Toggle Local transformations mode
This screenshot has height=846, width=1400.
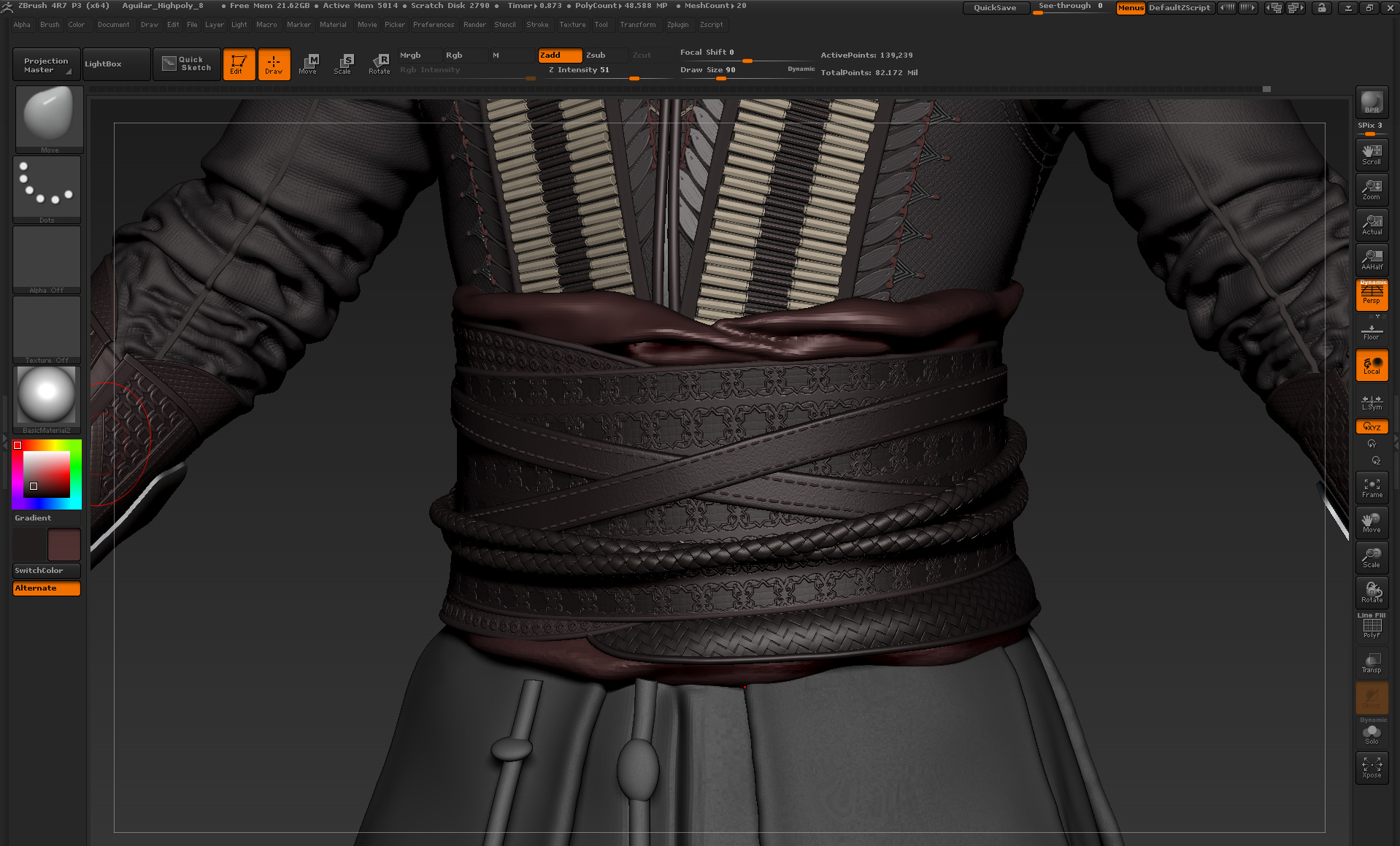[1372, 365]
